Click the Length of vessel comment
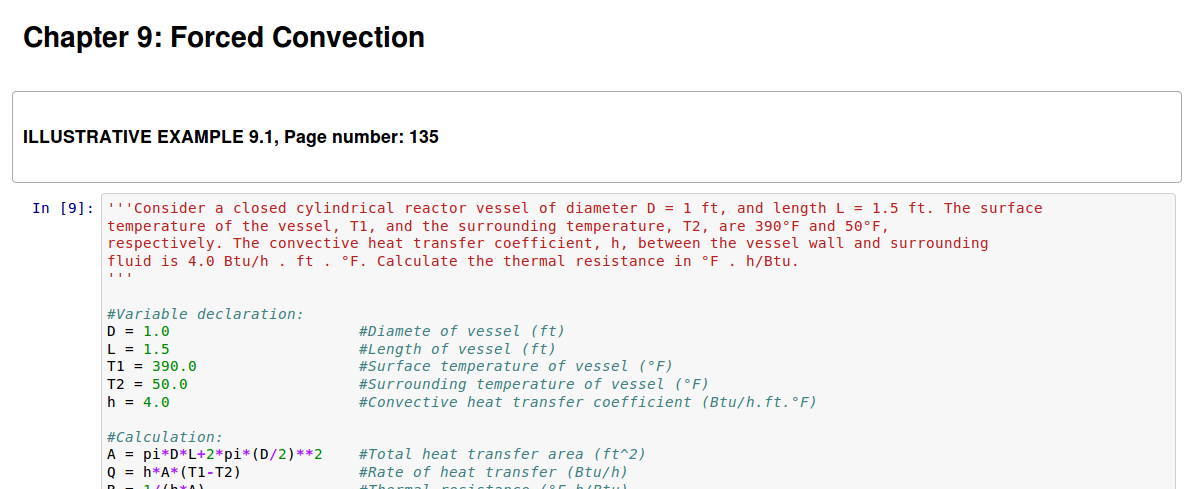The height and width of the screenshot is (489, 1186). tap(456, 349)
